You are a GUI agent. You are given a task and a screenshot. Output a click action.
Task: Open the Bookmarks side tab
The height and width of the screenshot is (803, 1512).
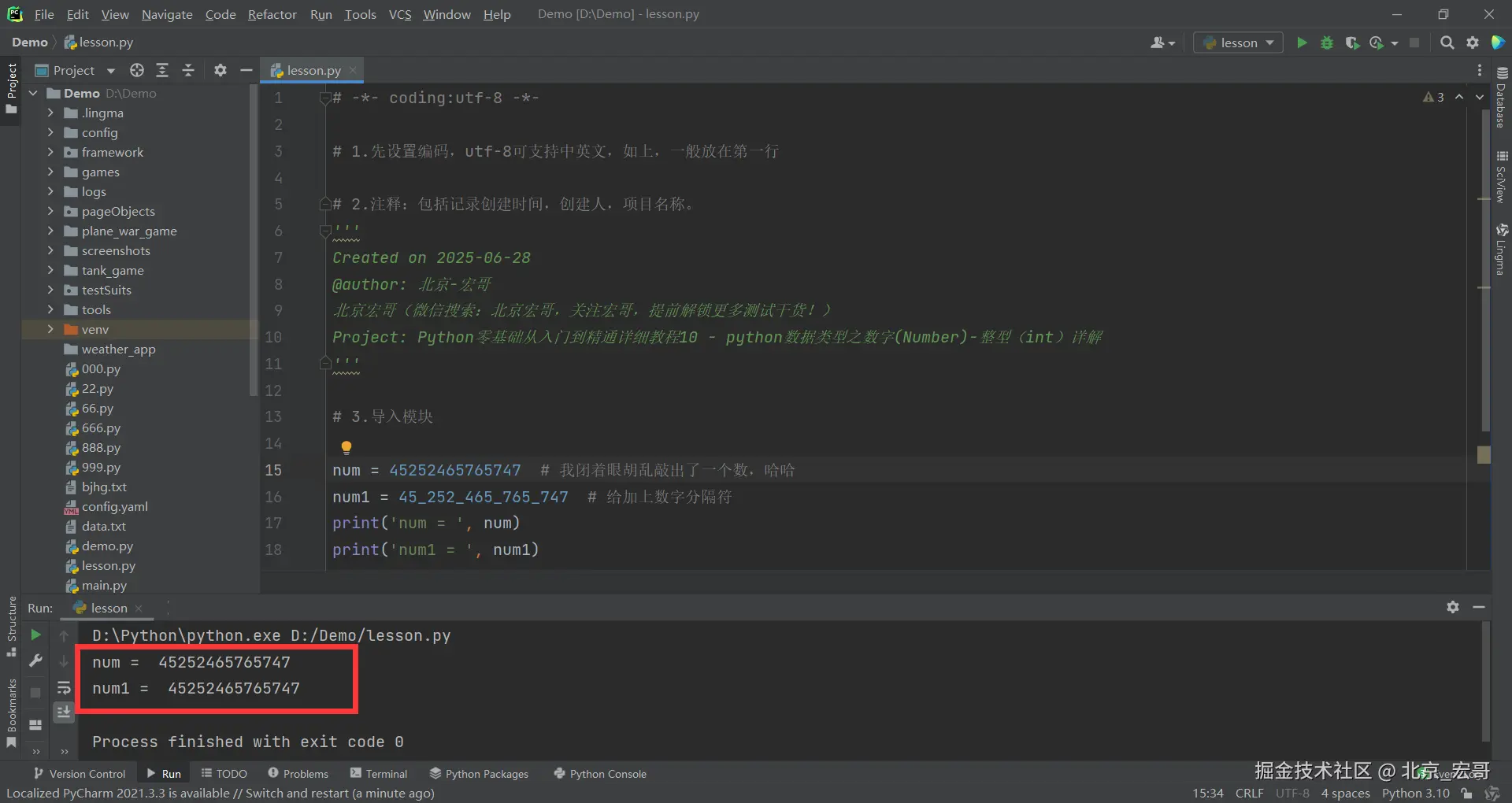[x=11, y=712]
